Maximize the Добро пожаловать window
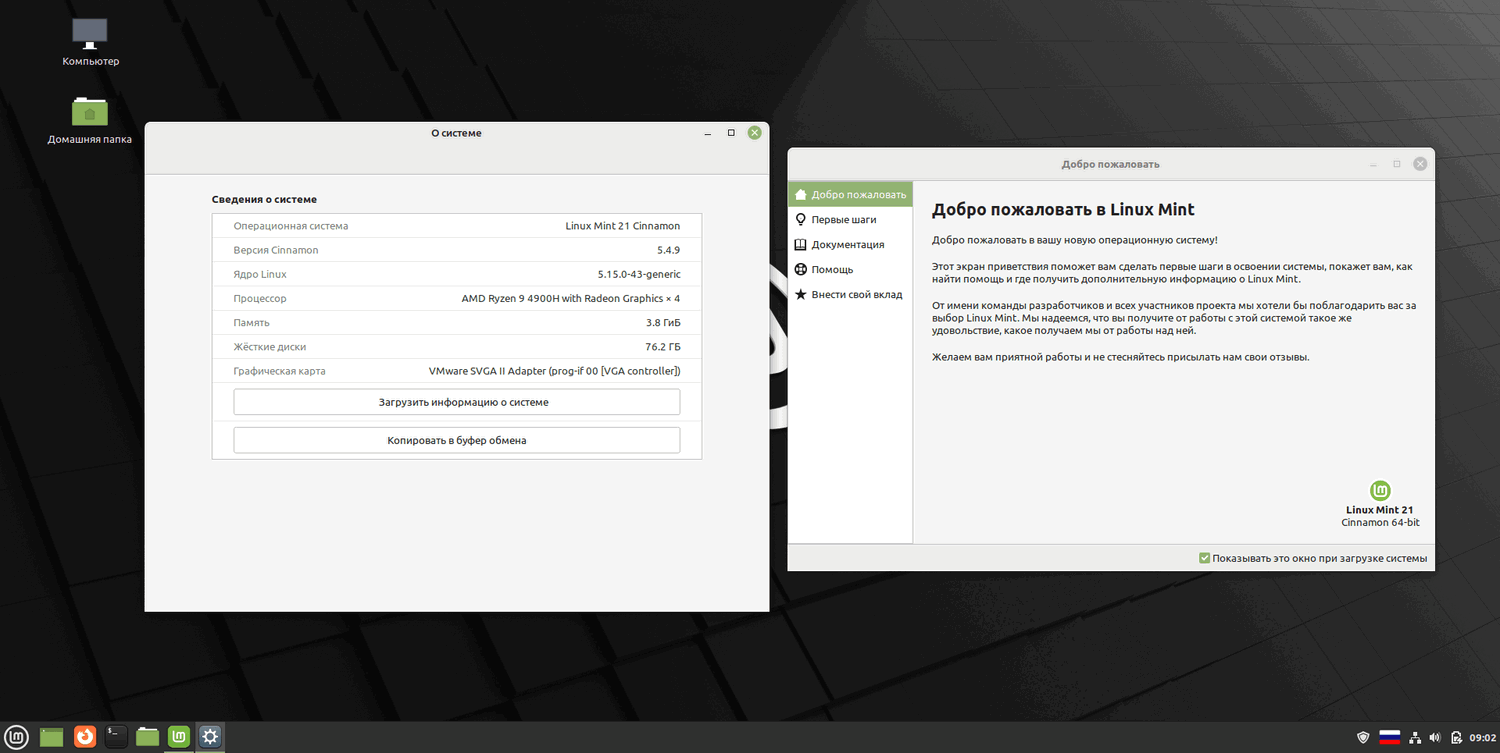This screenshot has height=753, width=1500. click(1397, 164)
